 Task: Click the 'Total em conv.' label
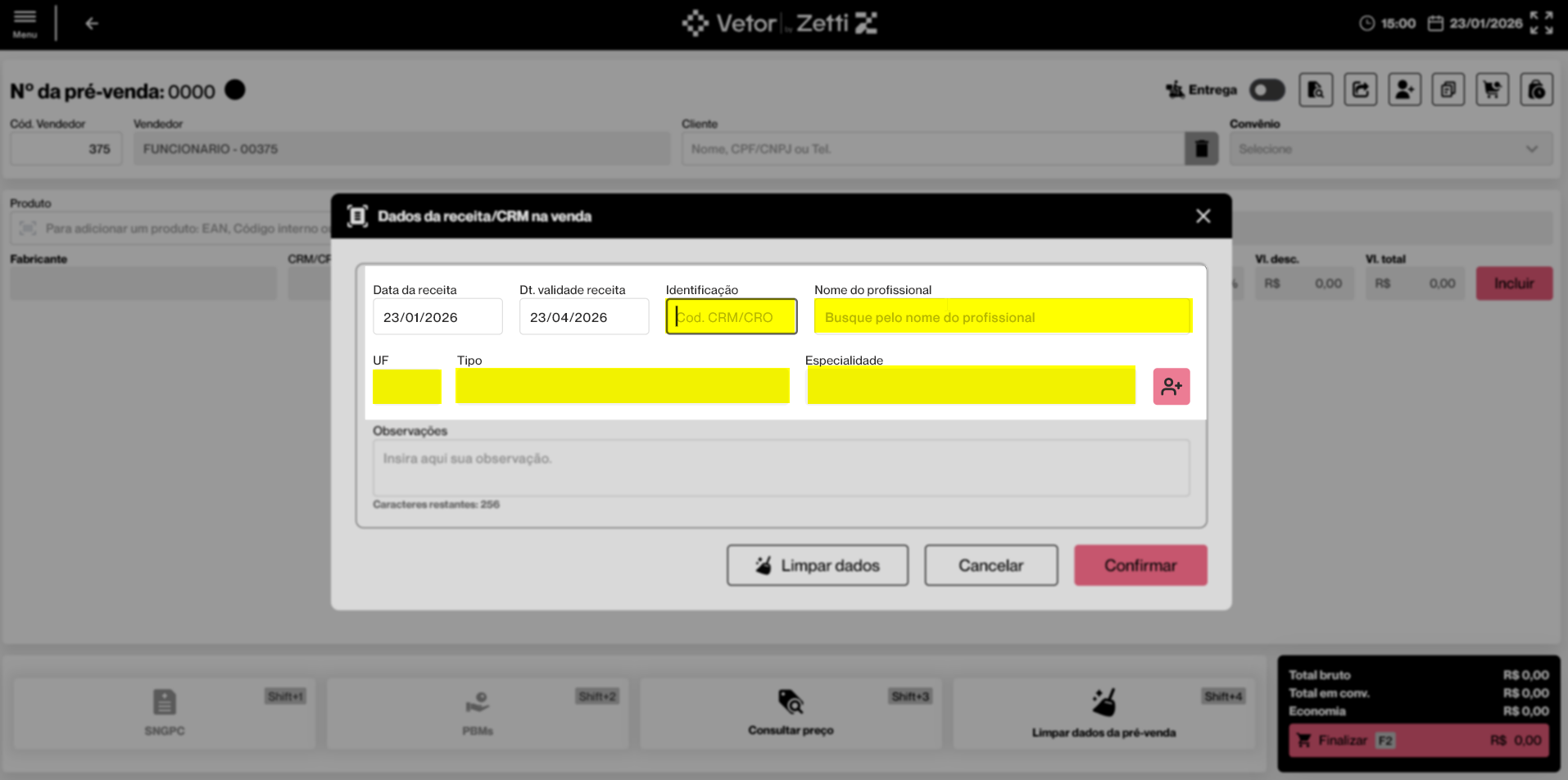tap(1329, 693)
